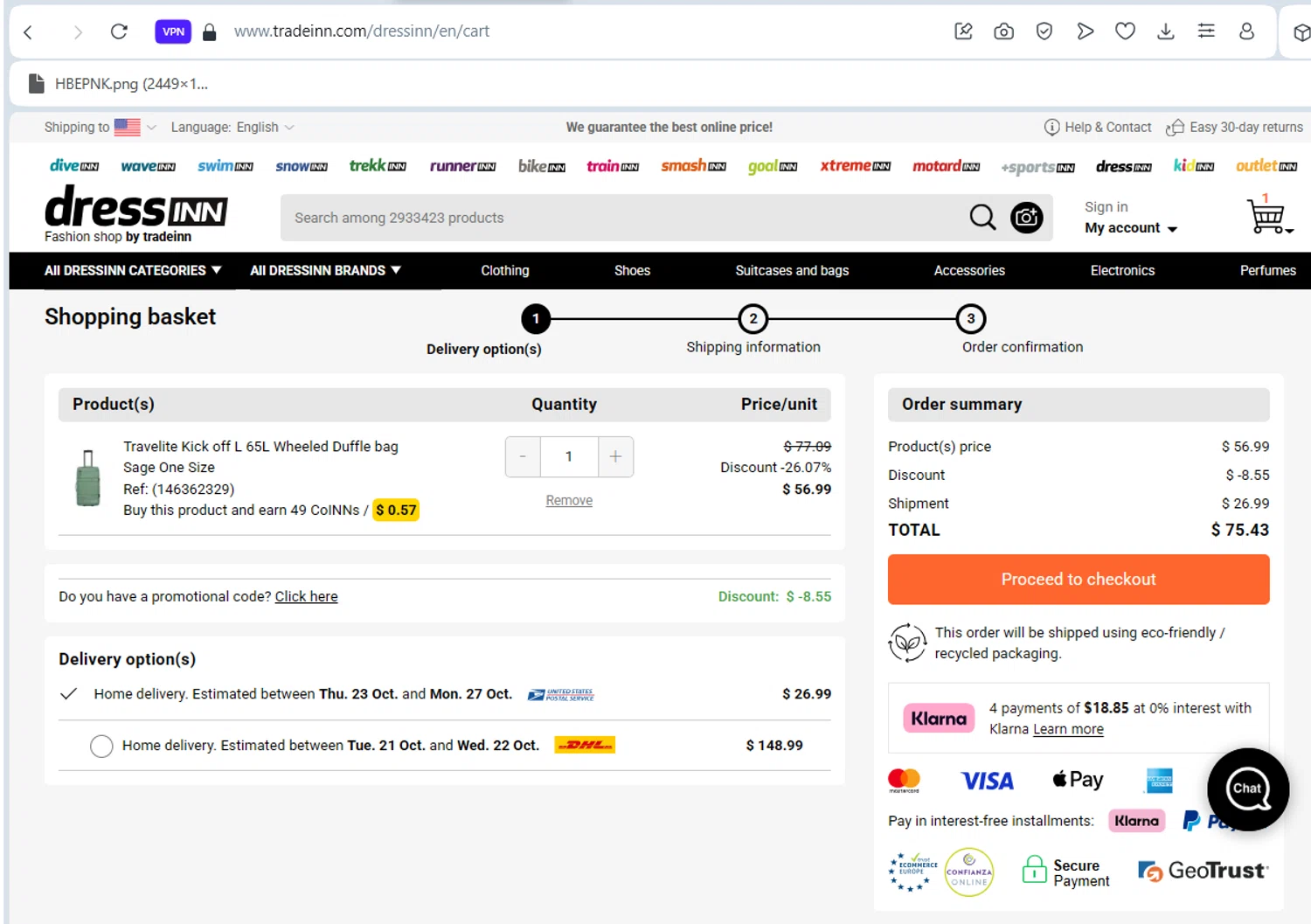1311x924 pixels.
Task: Open the swiminn store logo
Action: (225, 166)
